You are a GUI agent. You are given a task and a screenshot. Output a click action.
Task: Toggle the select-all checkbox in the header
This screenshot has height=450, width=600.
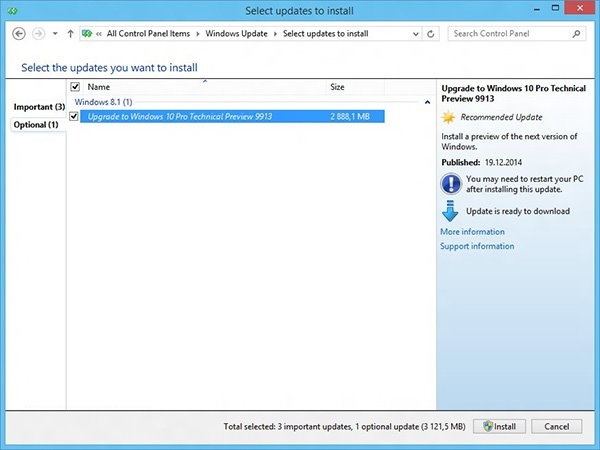tap(75, 87)
